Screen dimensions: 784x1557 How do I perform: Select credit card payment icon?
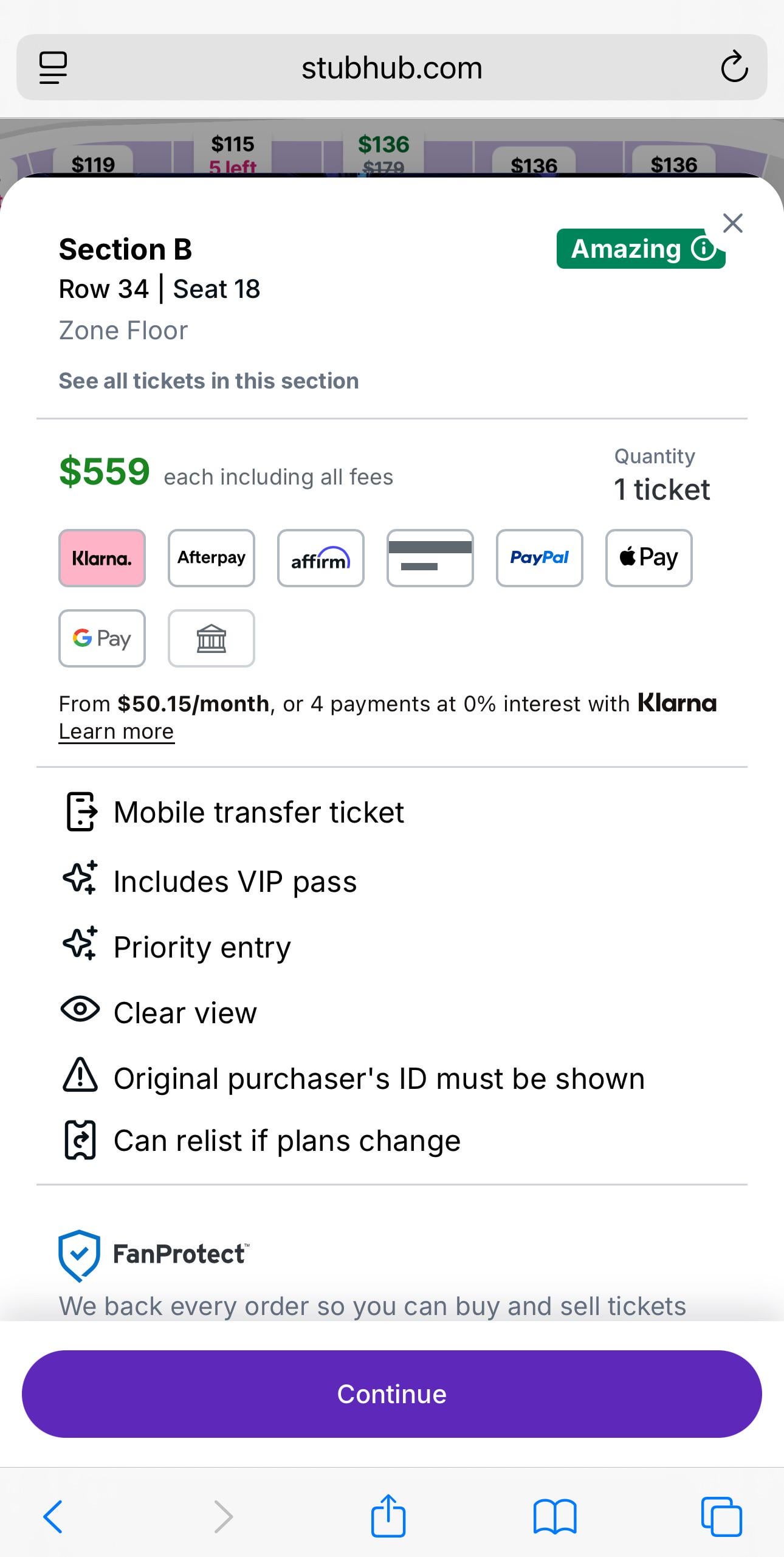(430, 558)
